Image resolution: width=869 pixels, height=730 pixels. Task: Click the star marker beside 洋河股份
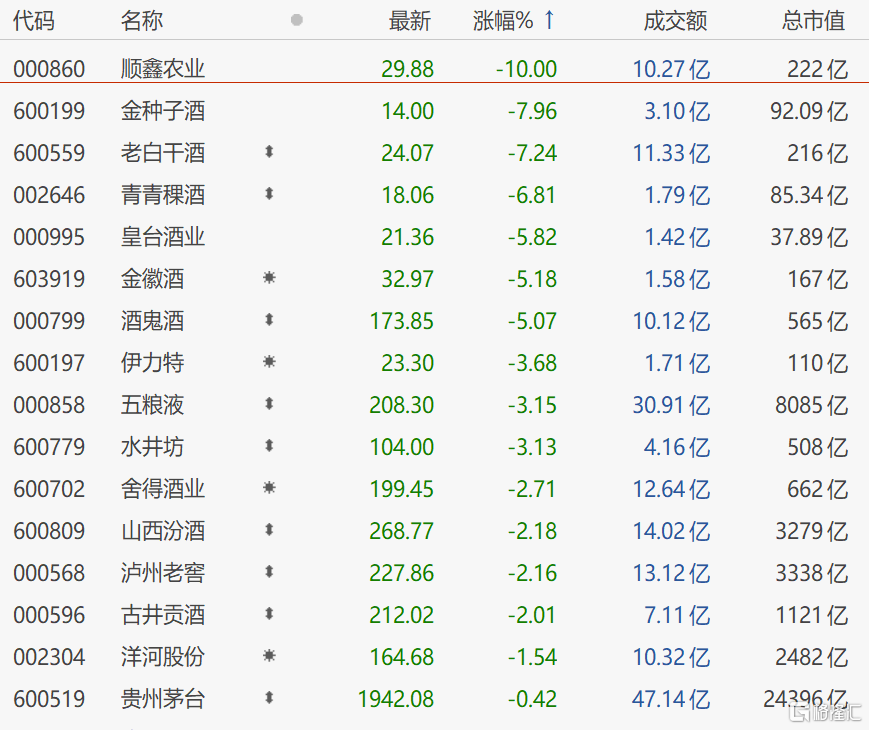click(269, 656)
